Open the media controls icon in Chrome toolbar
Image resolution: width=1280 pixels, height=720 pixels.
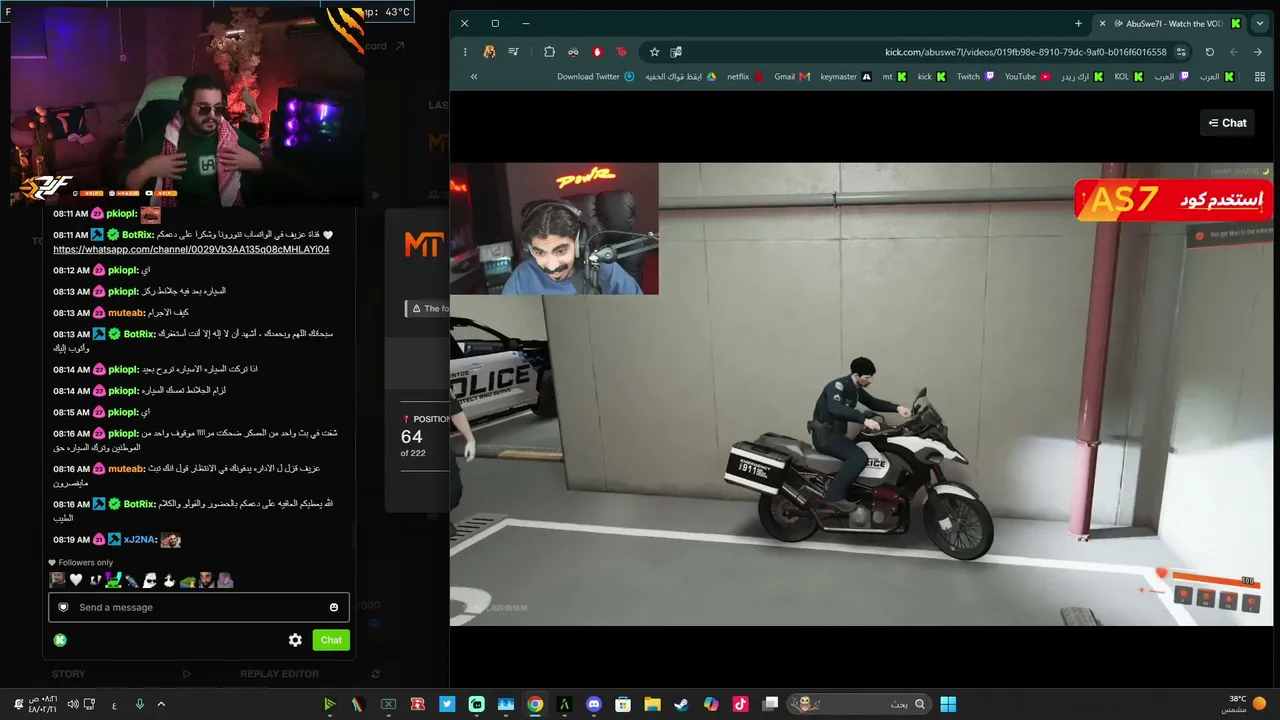pos(513,52)
